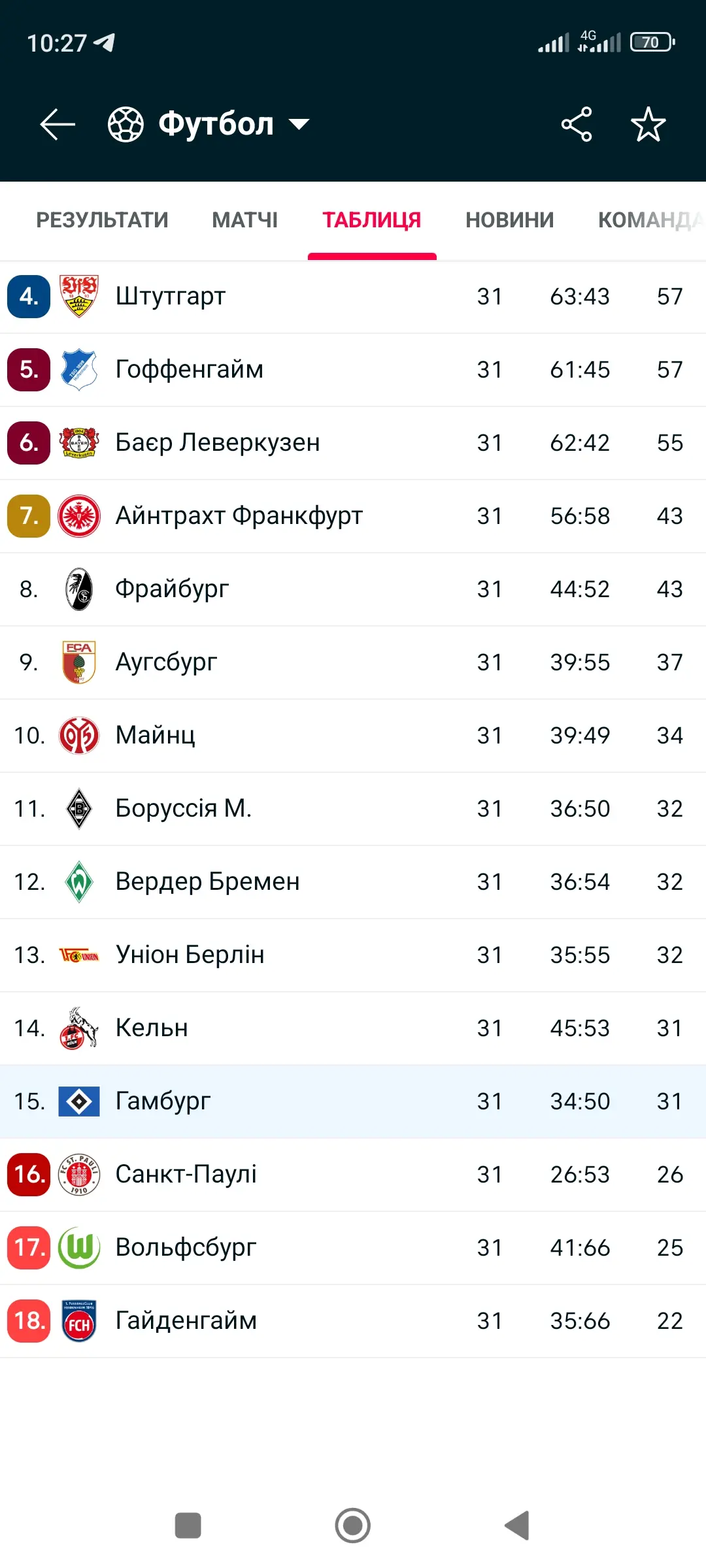
Task: Tap the back arrow icon
Action: [x=58, y=124]
